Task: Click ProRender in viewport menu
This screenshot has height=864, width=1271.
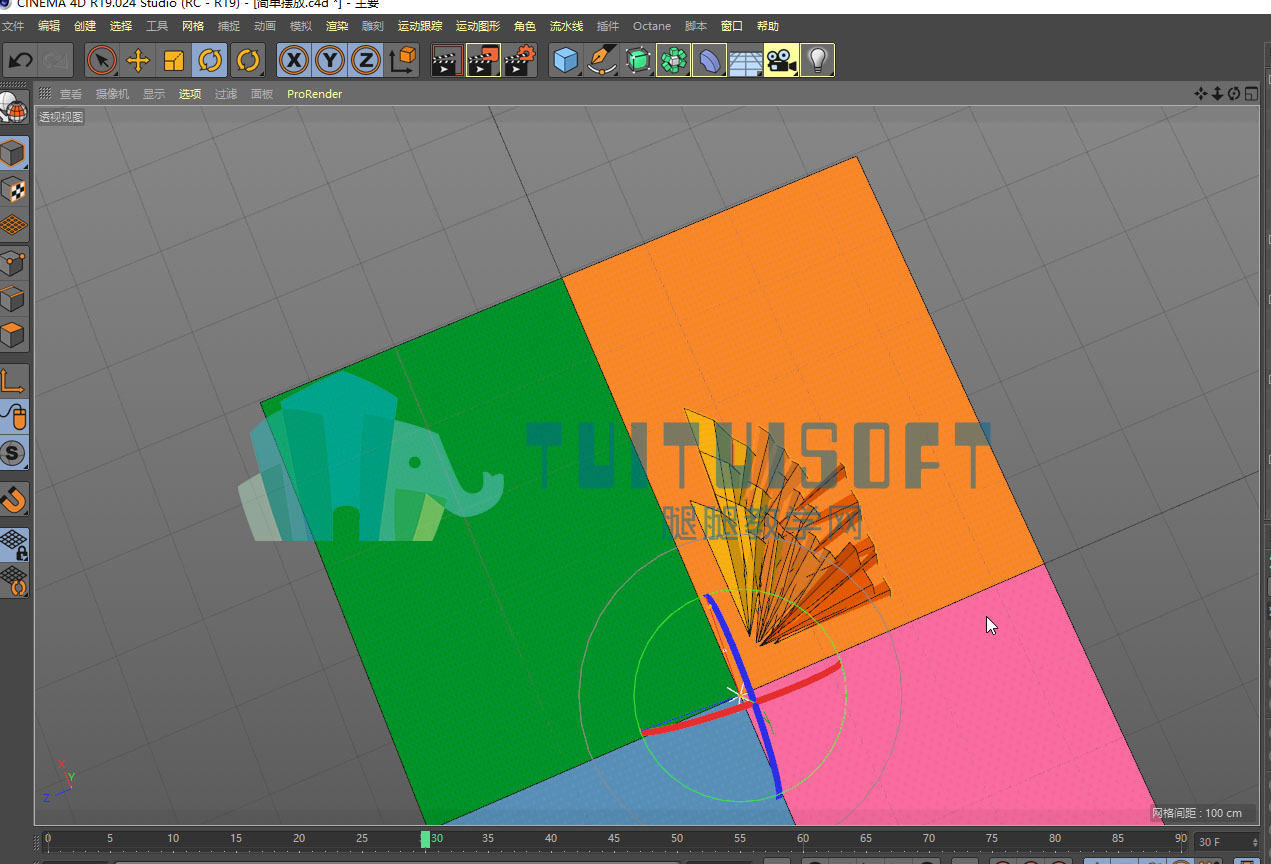Action: (x=314, y=94)
